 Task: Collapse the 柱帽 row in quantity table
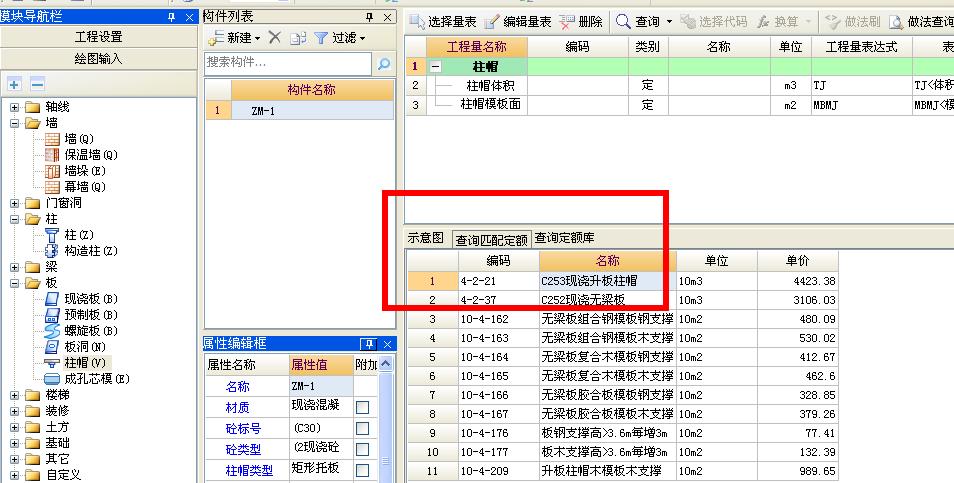pyautogui.click(x=436, y=66)
